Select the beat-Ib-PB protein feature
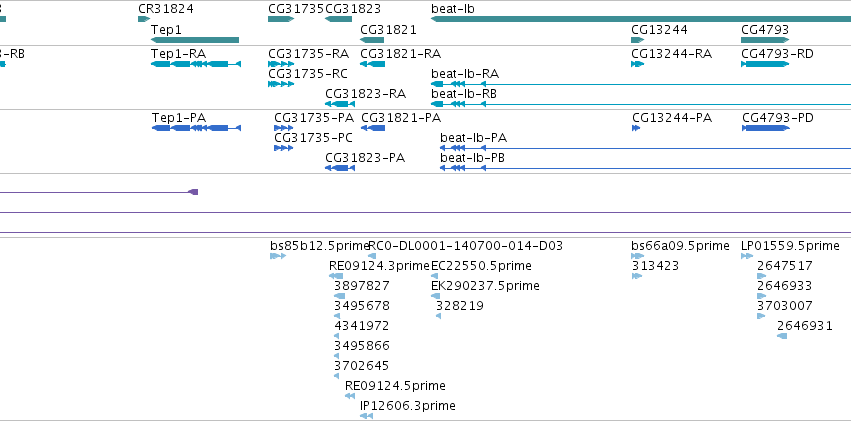The width and height of the screenshot is (851, 421). tap(645, 168)
